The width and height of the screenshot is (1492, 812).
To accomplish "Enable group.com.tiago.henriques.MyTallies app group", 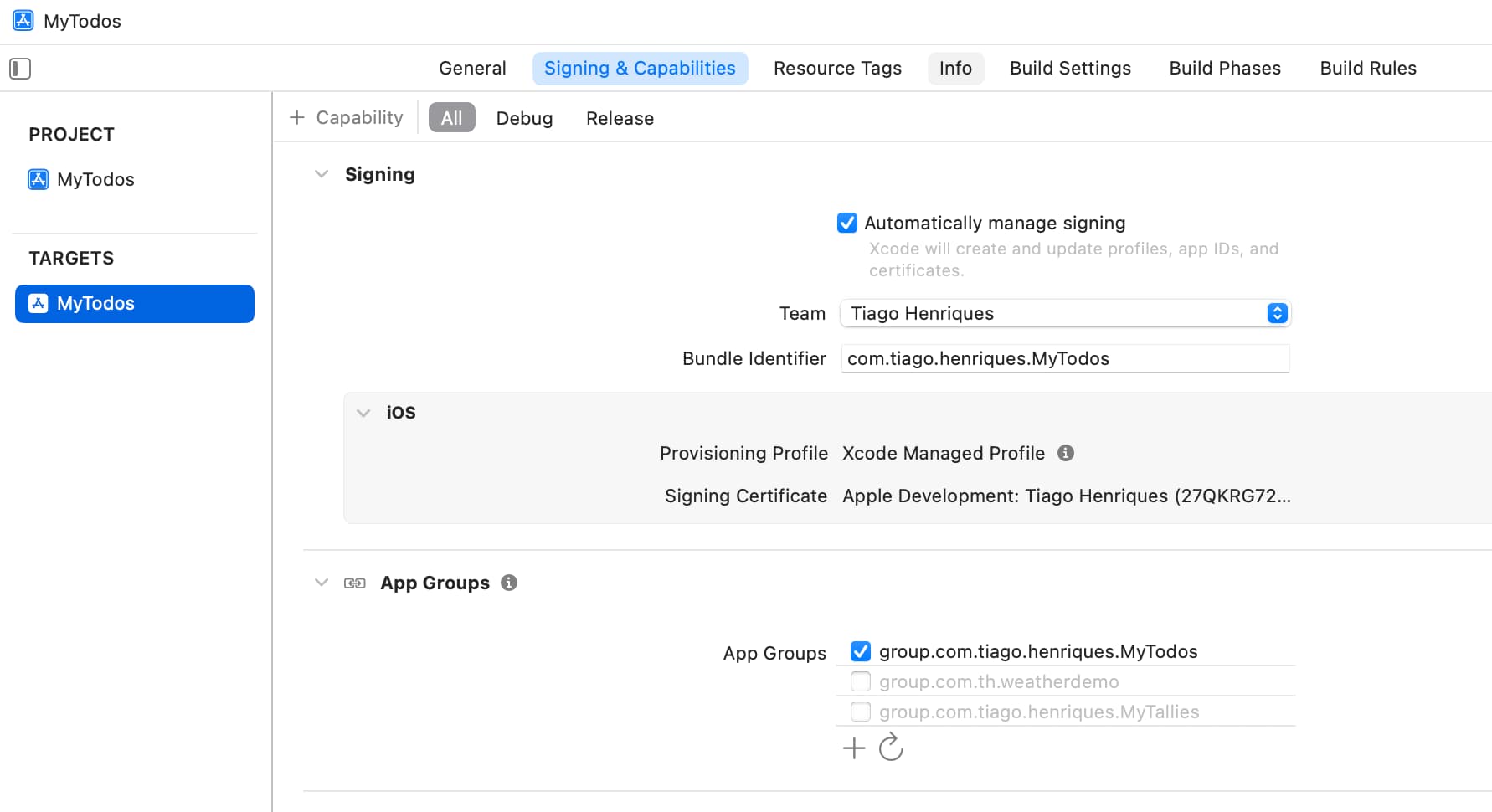I will point(861,712).
